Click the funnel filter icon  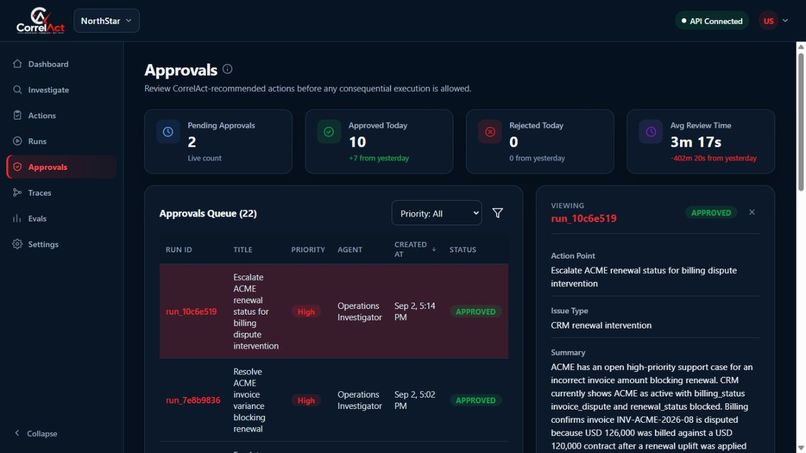tap(498, 213)
